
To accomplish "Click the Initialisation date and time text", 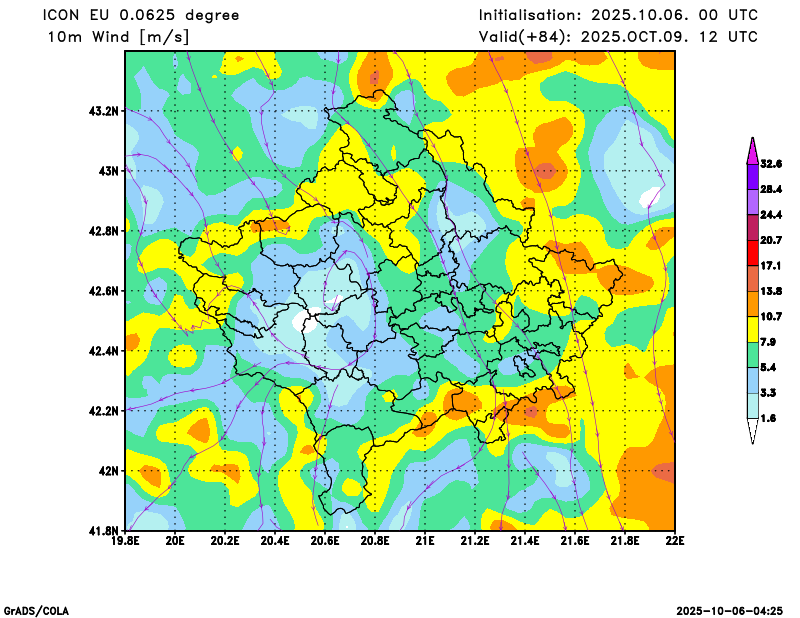I will [x=618, y=15].
